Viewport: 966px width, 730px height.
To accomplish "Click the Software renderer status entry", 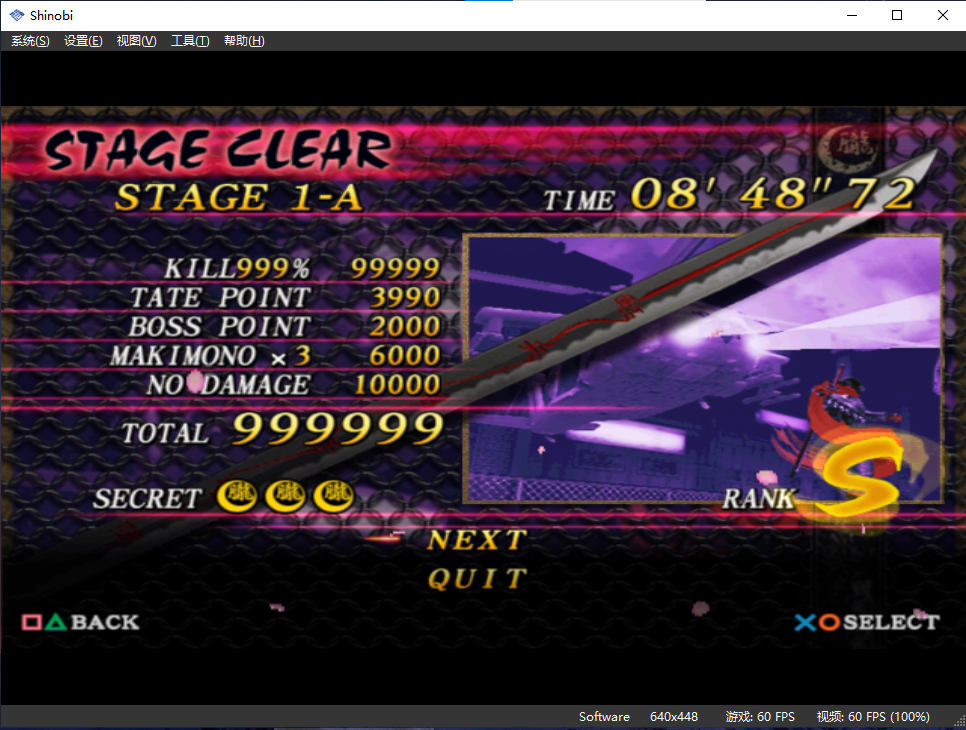I will [x=604, y=716].
